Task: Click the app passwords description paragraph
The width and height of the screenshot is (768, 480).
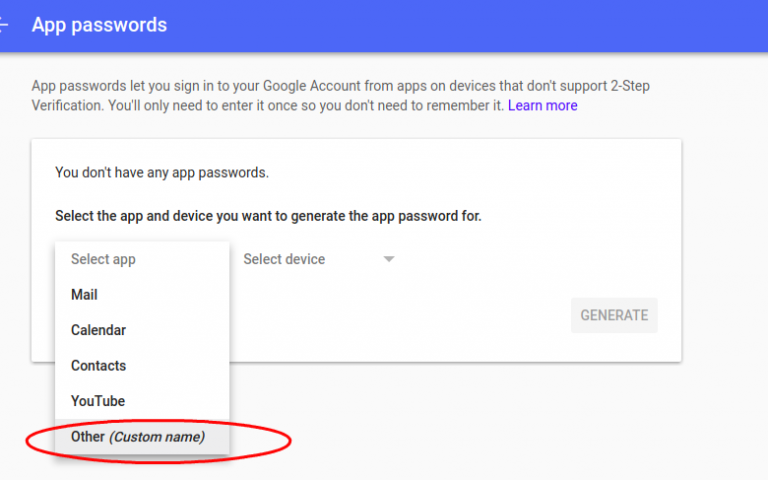Action: (300, 95)
